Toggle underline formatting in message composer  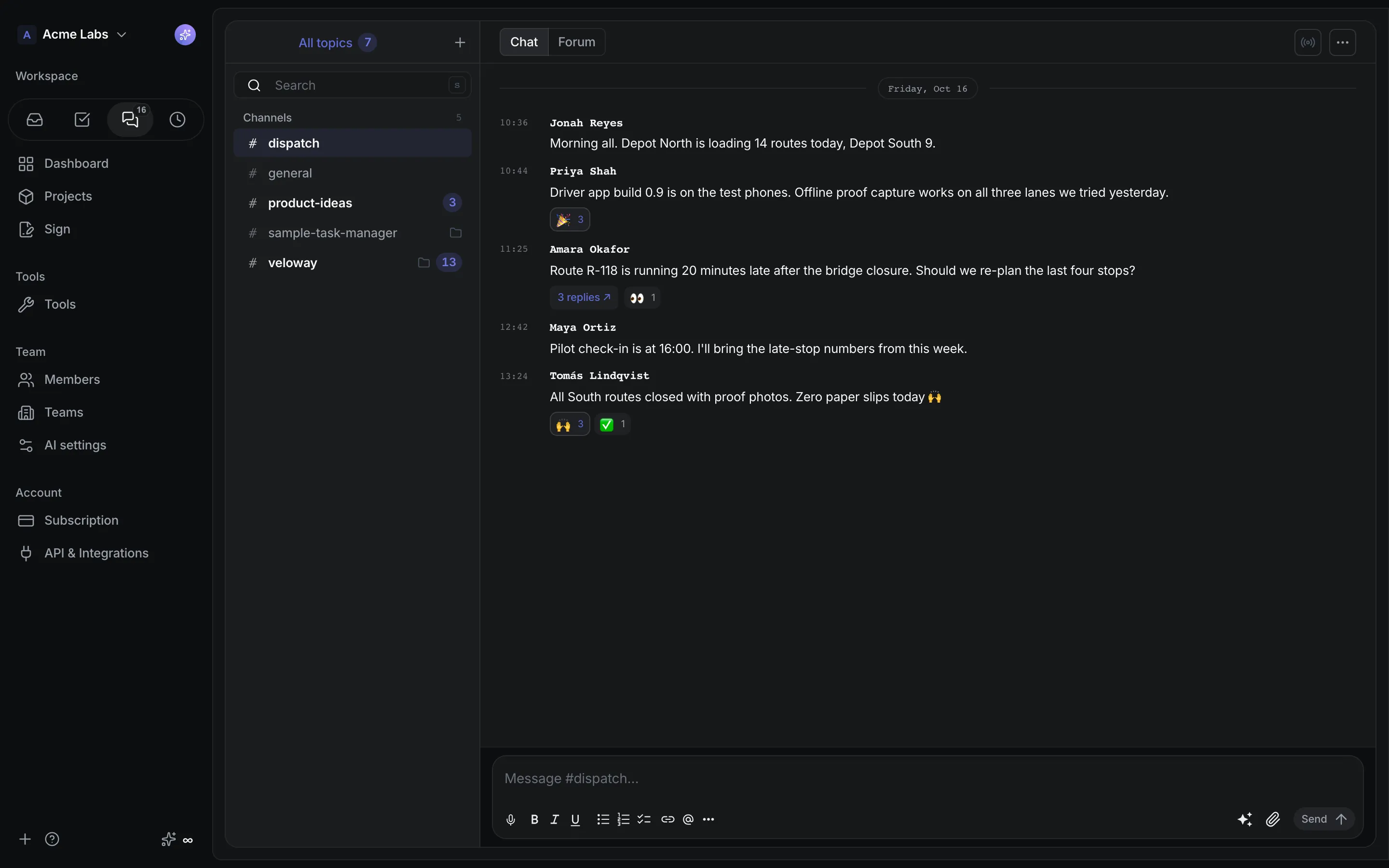575,819
